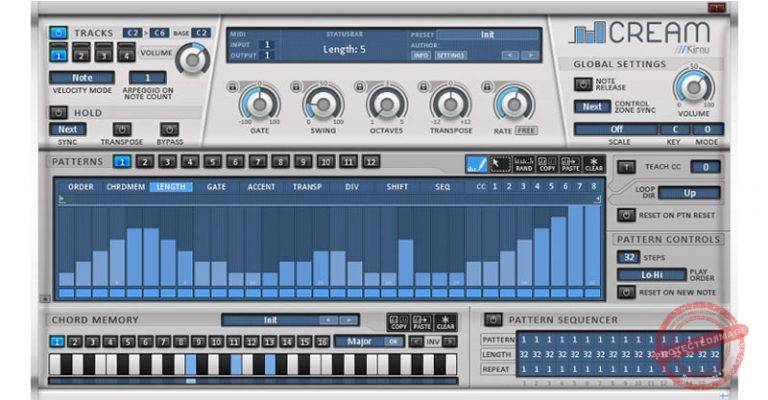The width and height of the screenshot is (768, 400).
Task: Switch to the ACCENT tab
Action: pos(261,187)
